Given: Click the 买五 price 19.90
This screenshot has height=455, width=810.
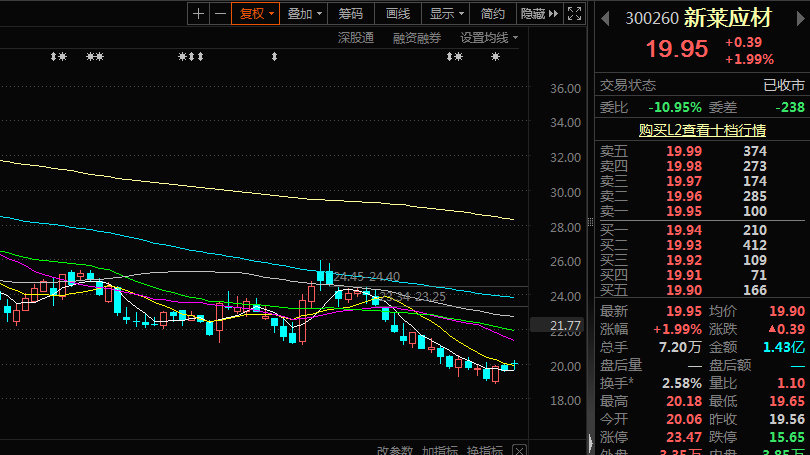Looking at the screenshot, I should tap(684, 290).
